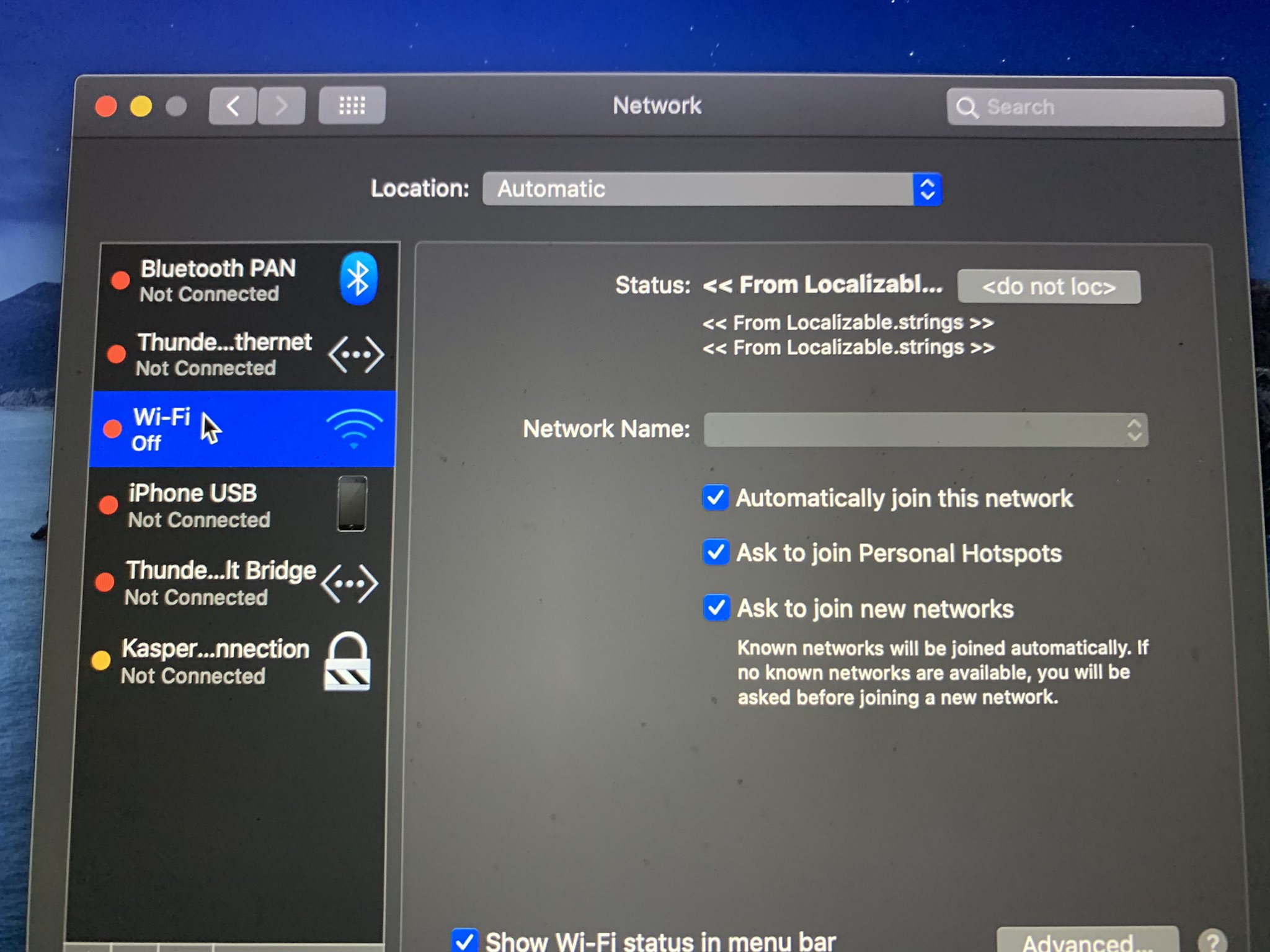Disable Ask to join new networks

pos(717,607)
